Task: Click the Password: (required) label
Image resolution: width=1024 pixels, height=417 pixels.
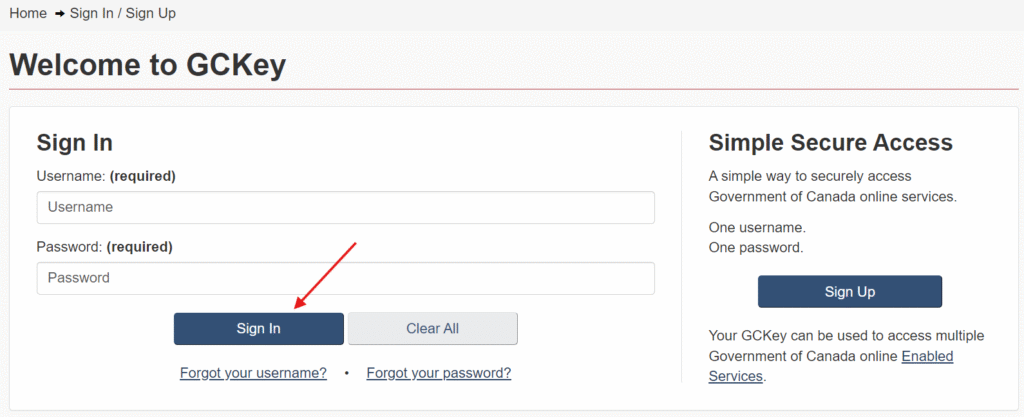Action: [x=104, y=247]
